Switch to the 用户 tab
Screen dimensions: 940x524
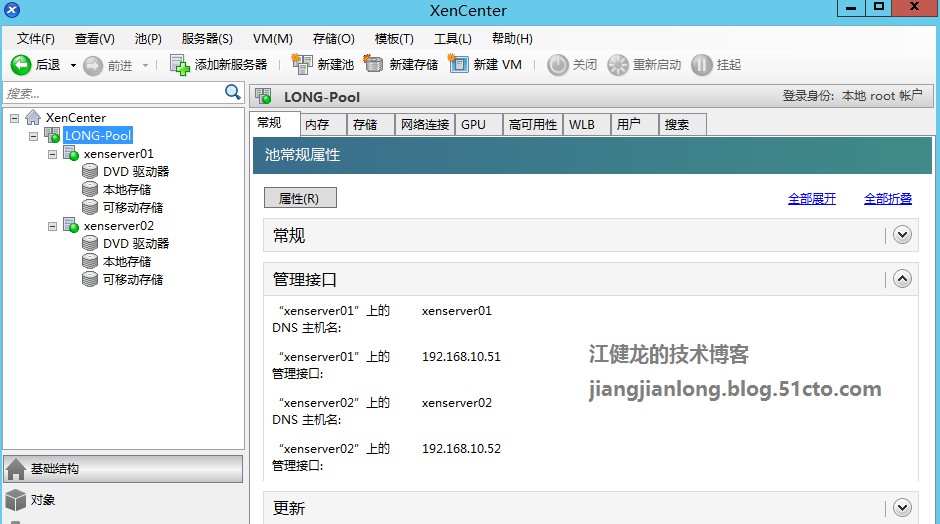pyautogui.click(x=635, y=125)
